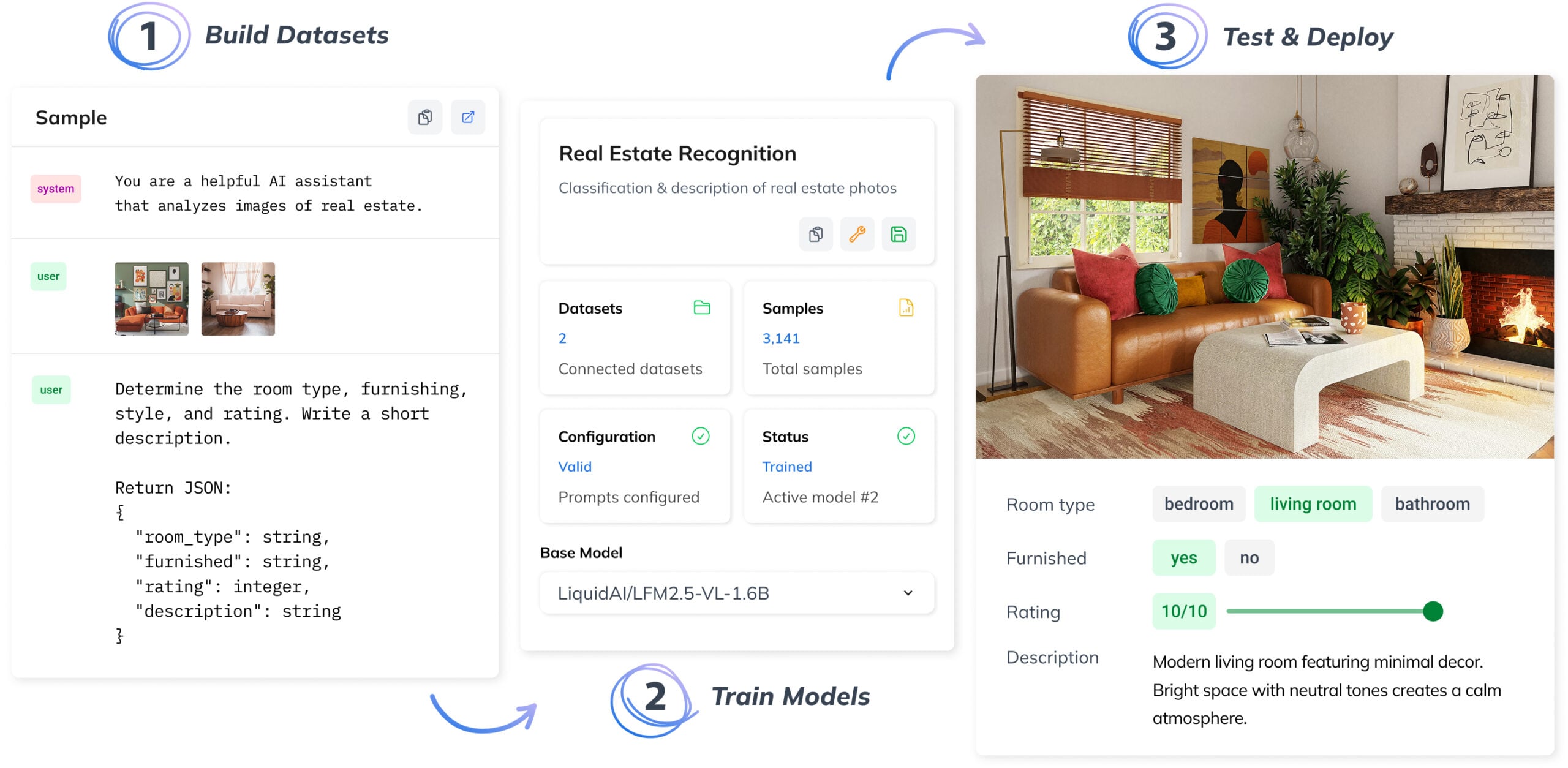The width and height of the screenshot is (1568, 768).
Task: Click the orange wrench settings icon
Action: tap(857, 234)
